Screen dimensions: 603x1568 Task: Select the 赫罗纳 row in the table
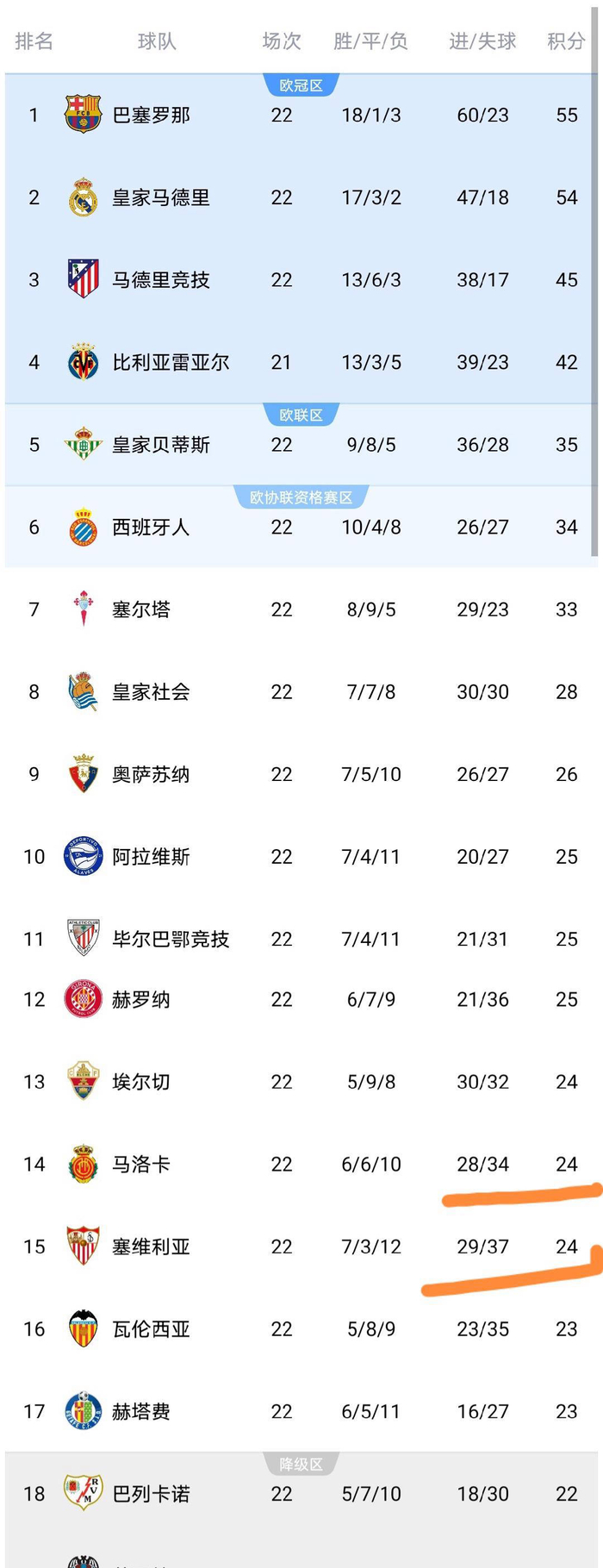[x=301, y=999]
